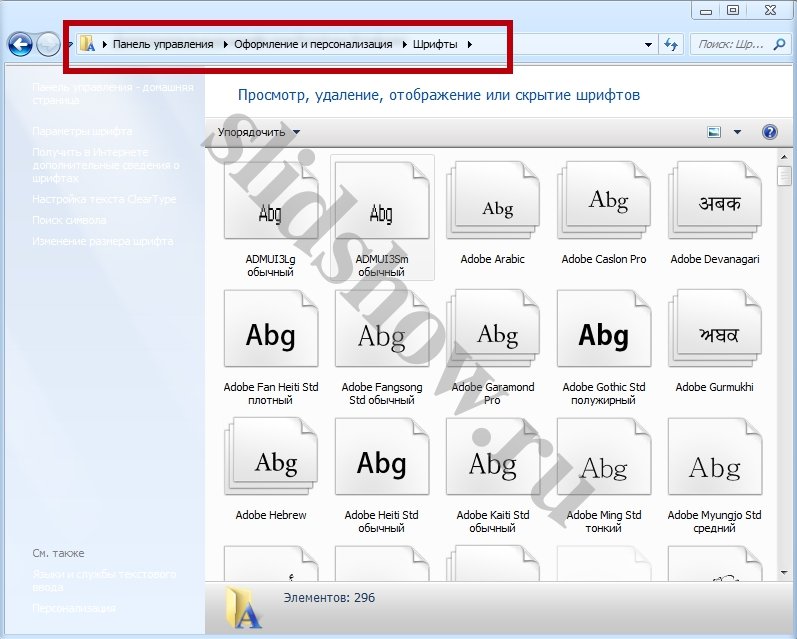Expand arrow before Шрифты breadcrumb

405,44
